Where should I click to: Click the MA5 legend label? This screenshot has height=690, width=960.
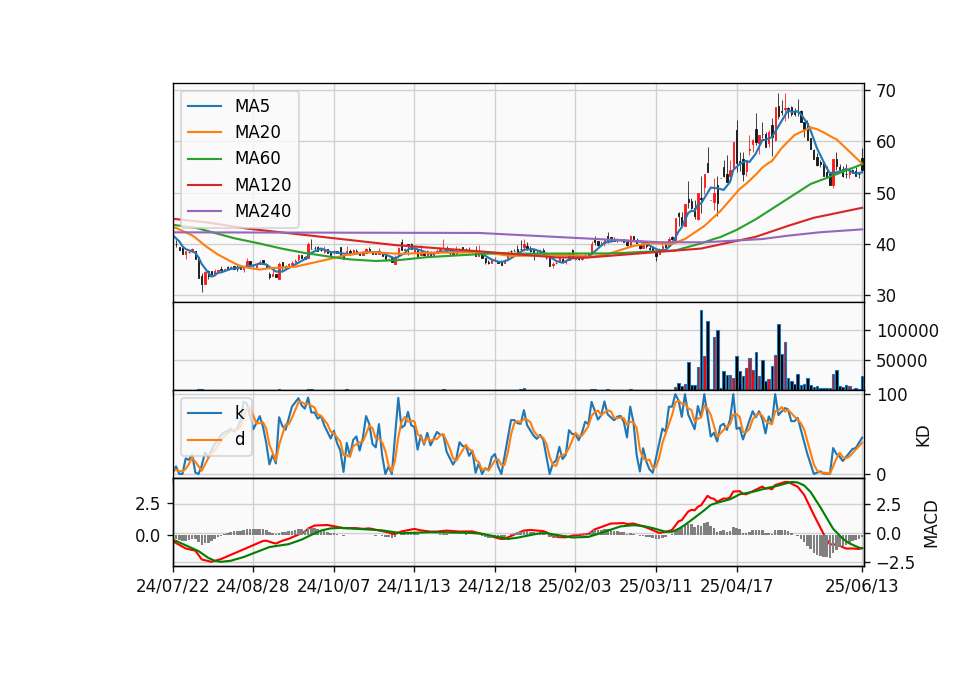(252, 106)
